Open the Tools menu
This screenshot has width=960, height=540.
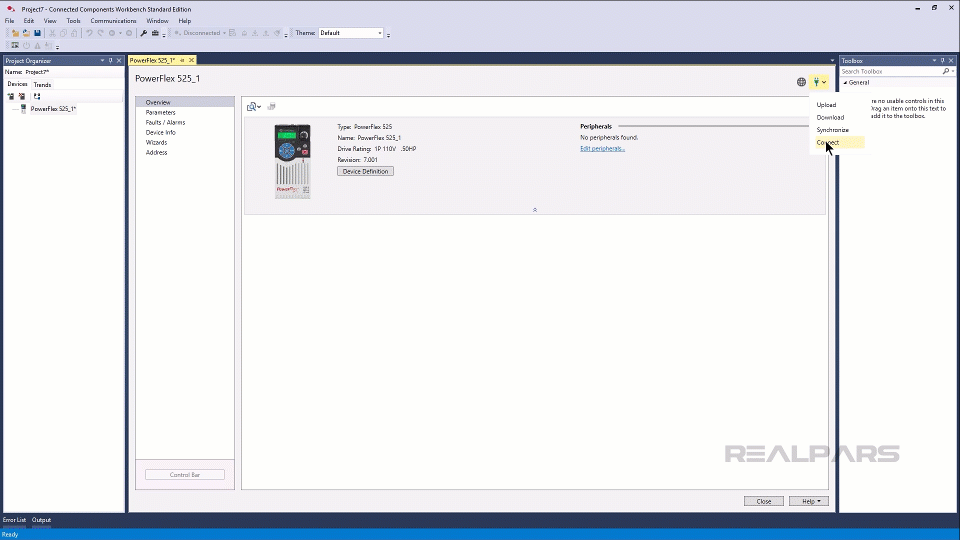click(x=73, y=21)
